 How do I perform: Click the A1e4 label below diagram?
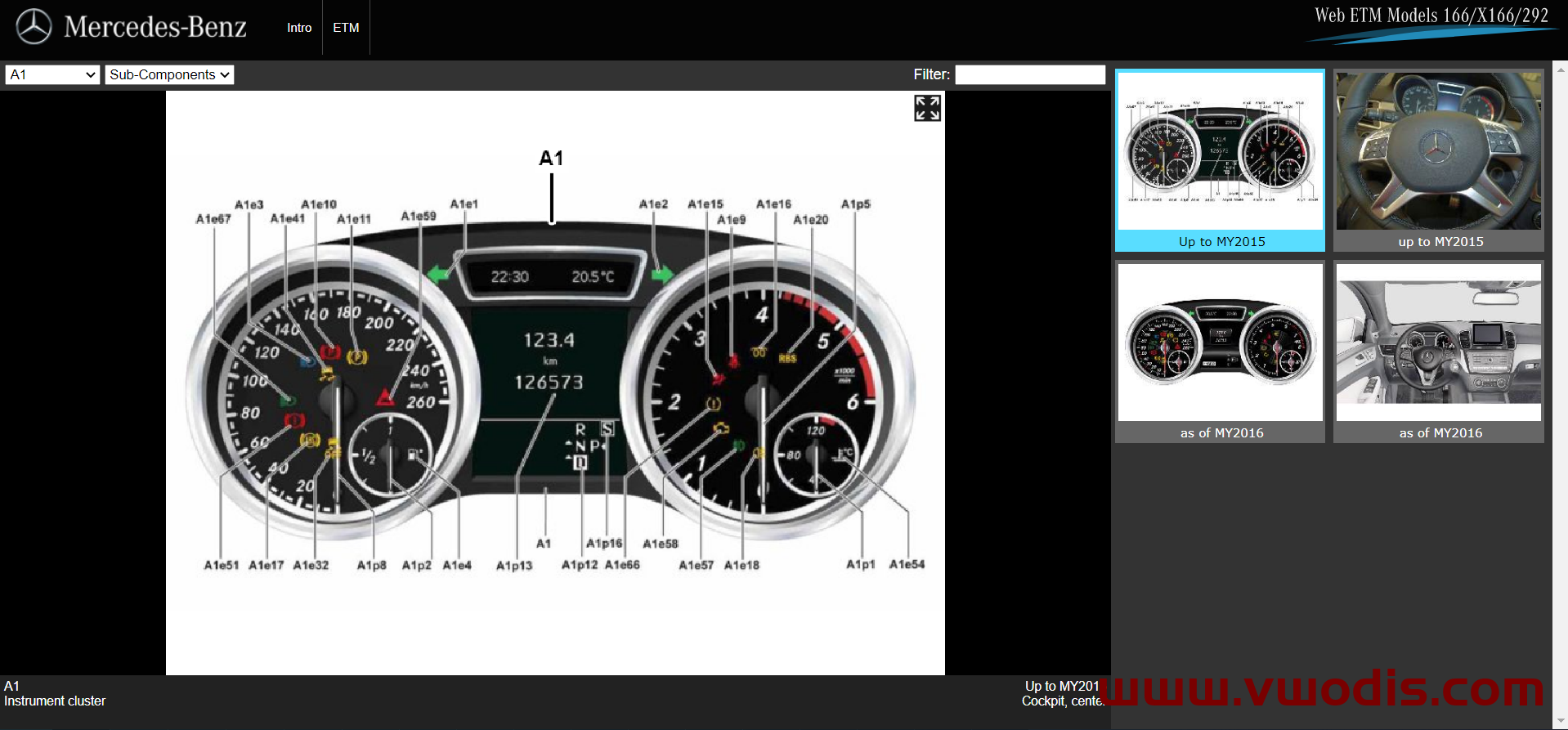(x=458, y=565)
